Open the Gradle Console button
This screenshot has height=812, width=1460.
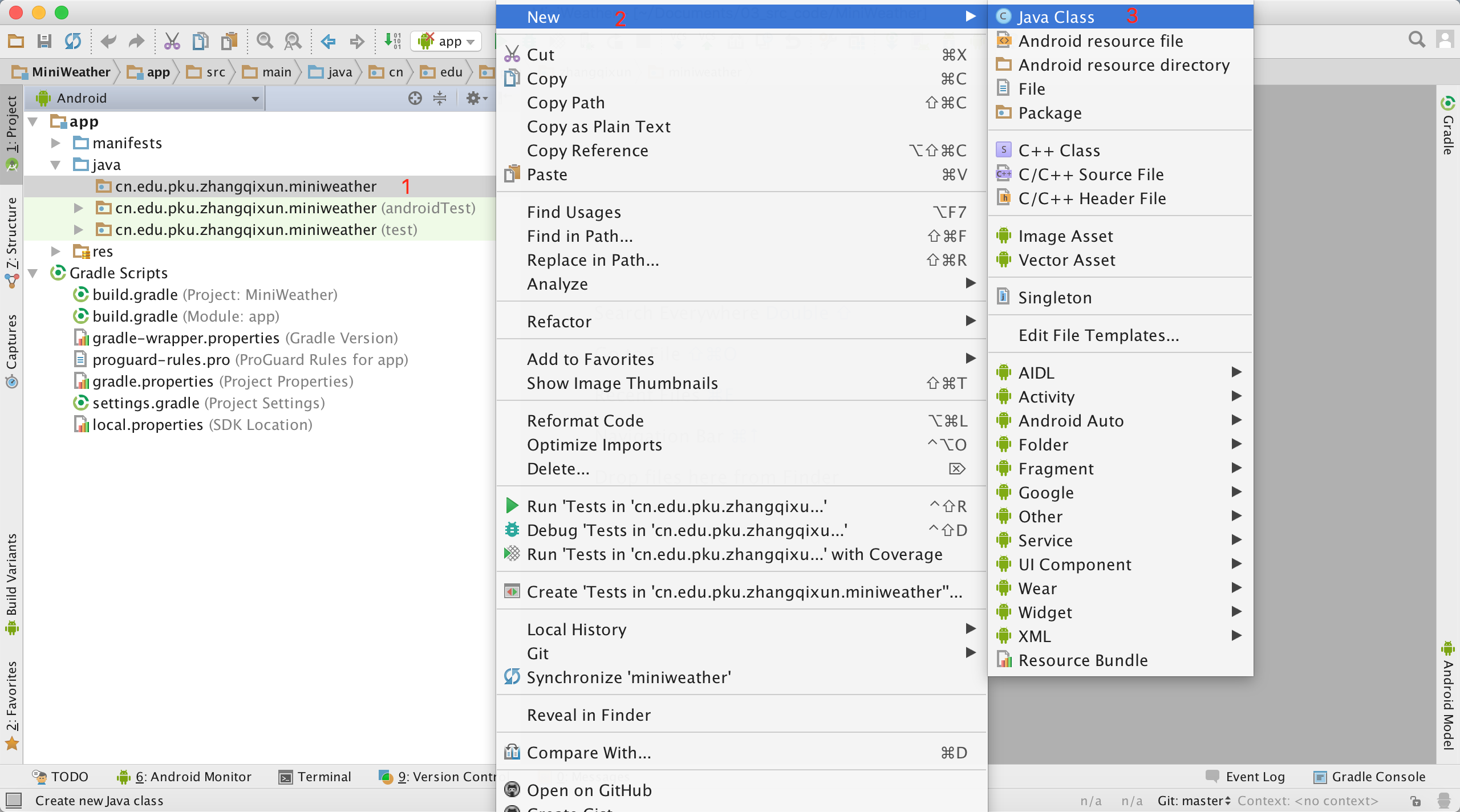click(1369, 777)
